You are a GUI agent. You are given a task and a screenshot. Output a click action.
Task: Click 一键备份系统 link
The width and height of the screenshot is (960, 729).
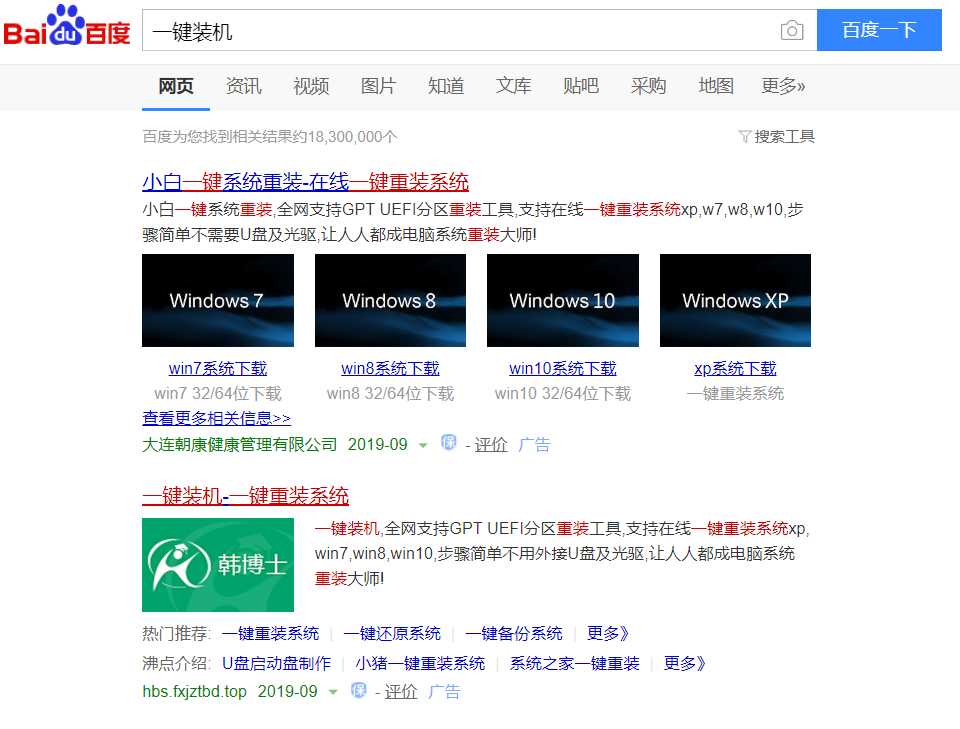[514, 634]
